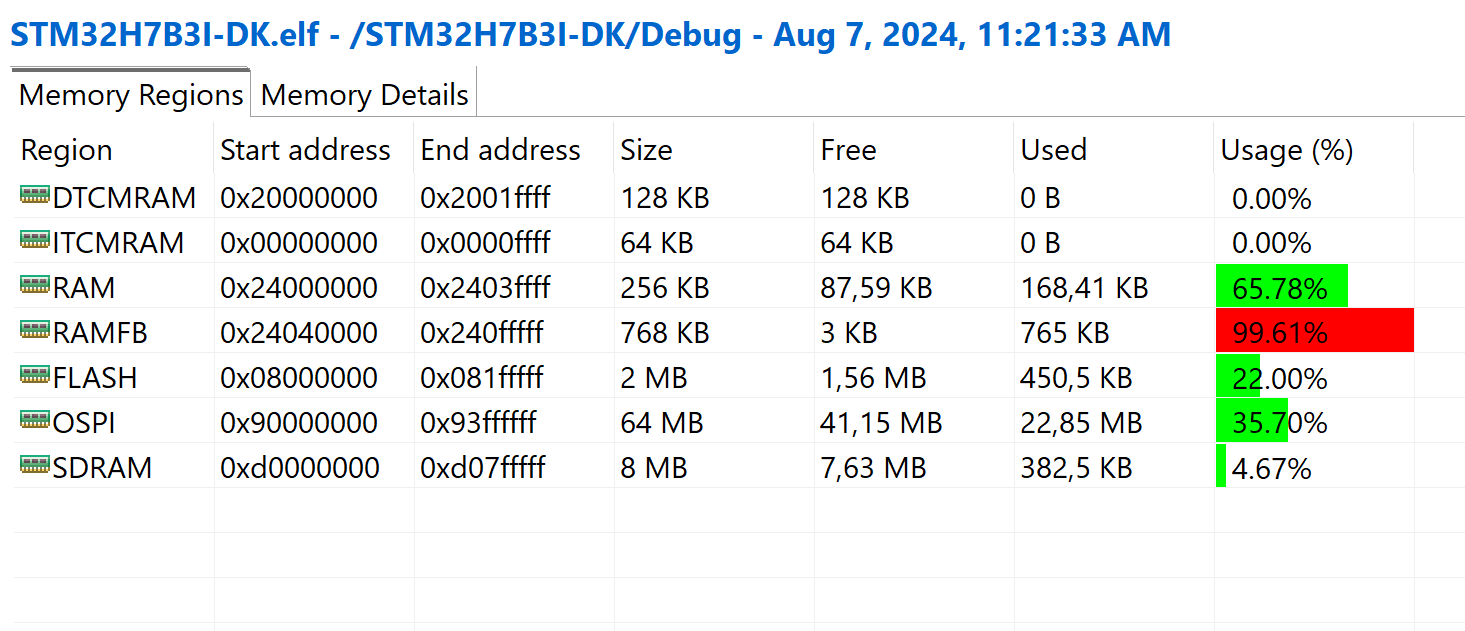Click the memory icon beside RAM
This screenshot has height=631, width=1465.
(35, 286)
